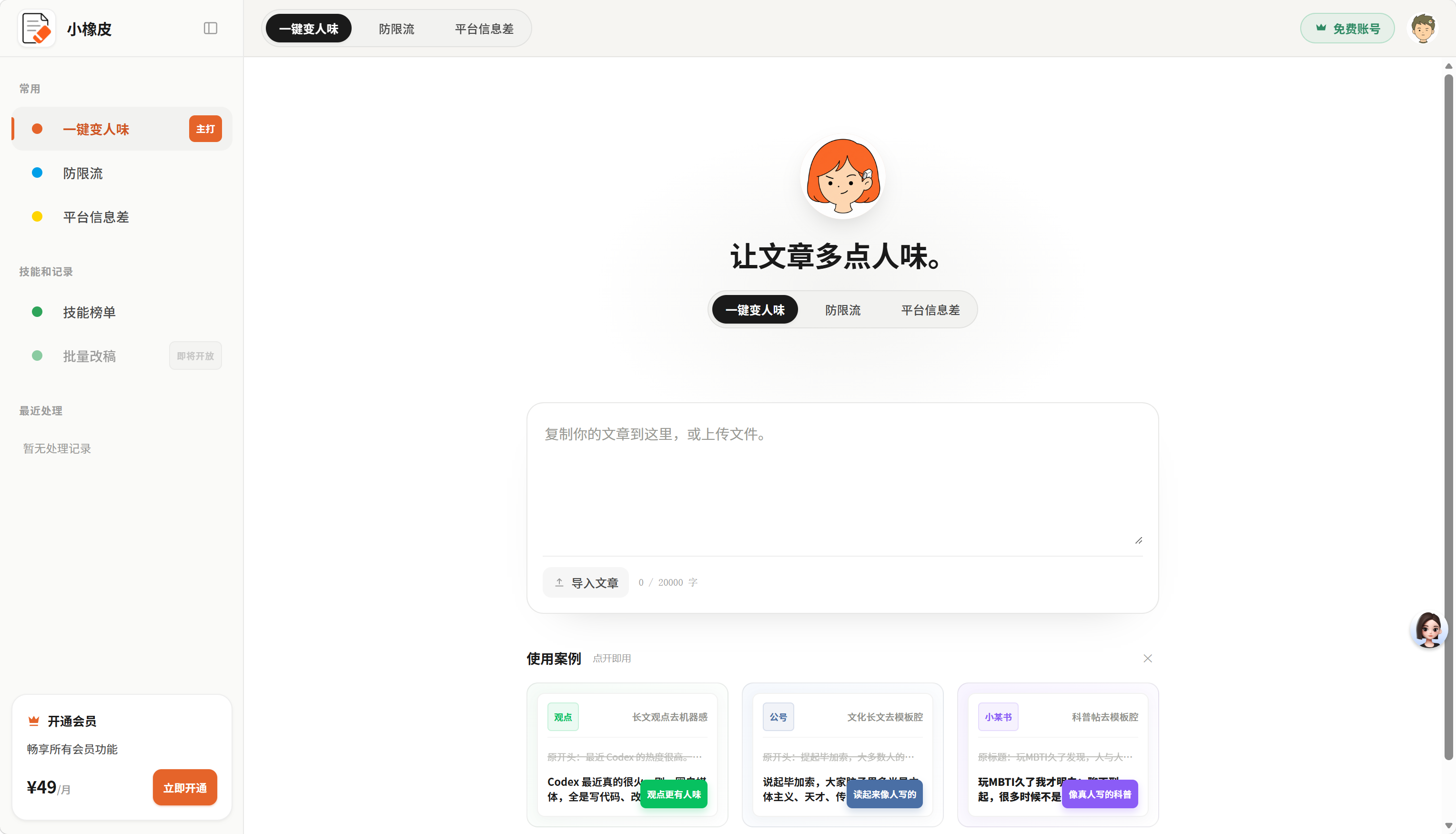Select 防限流 pill below the headline
Viewport: 1456px width, 834px height.
pos(843,310)
